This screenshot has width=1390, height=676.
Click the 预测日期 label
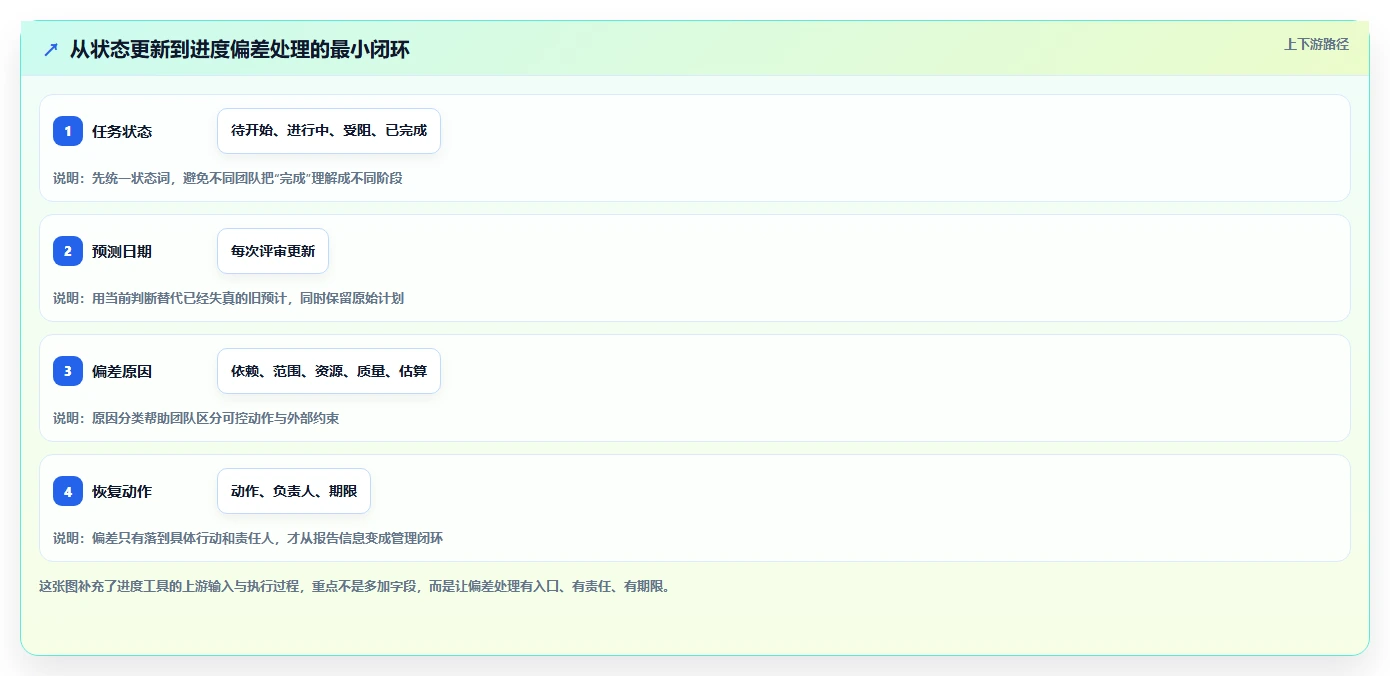(x=122, y=251)
